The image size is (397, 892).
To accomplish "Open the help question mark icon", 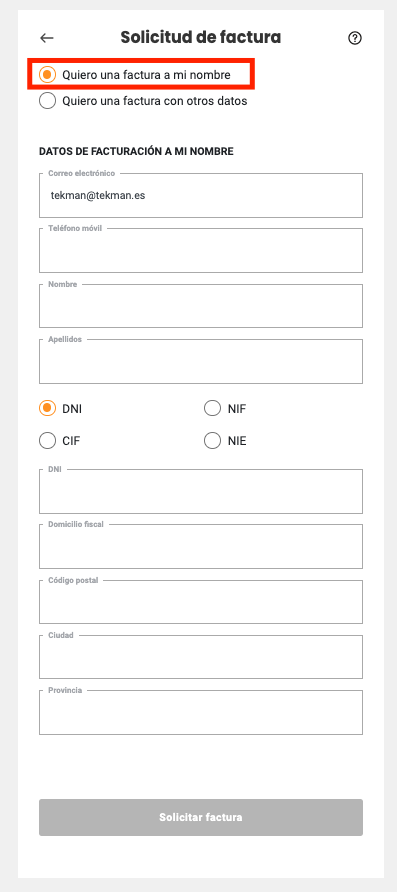I will (x=355, y=38).
